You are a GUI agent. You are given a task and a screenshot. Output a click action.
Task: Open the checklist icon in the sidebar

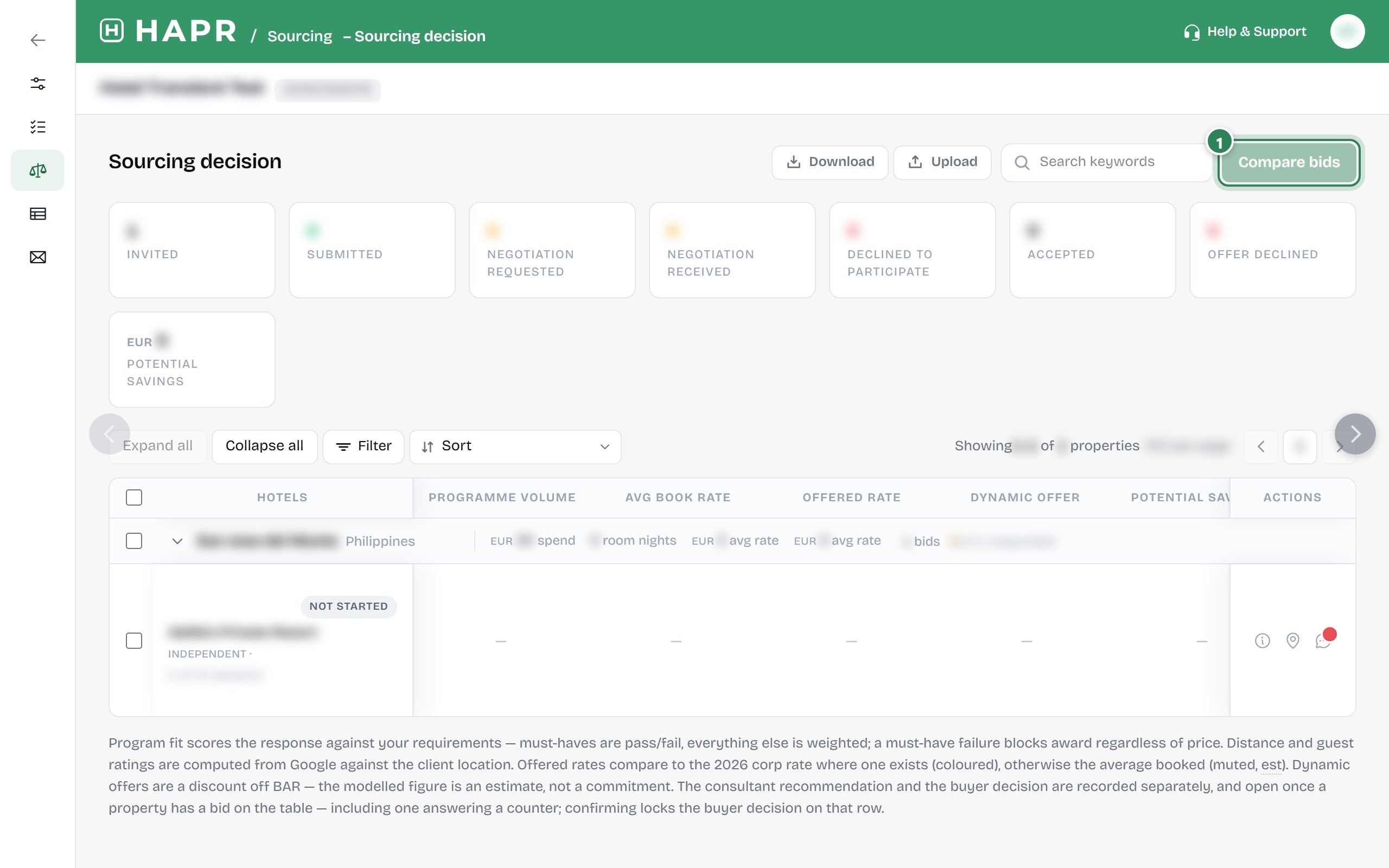pos(38,127)
